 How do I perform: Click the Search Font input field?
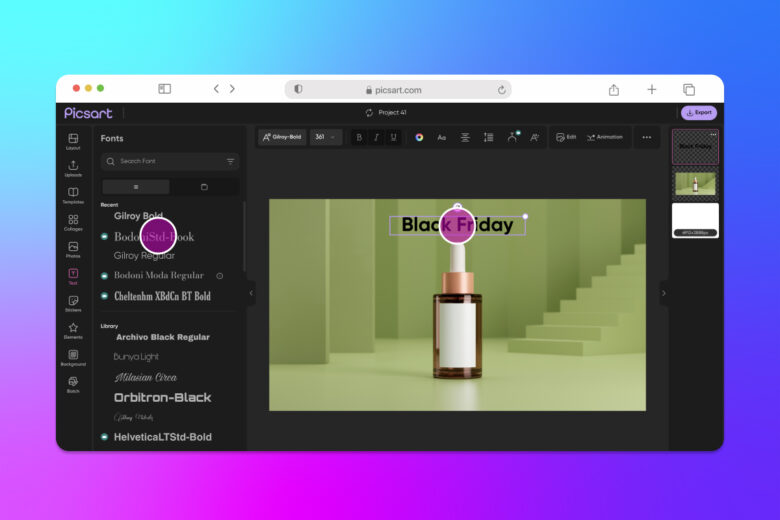tap(170, 161)
